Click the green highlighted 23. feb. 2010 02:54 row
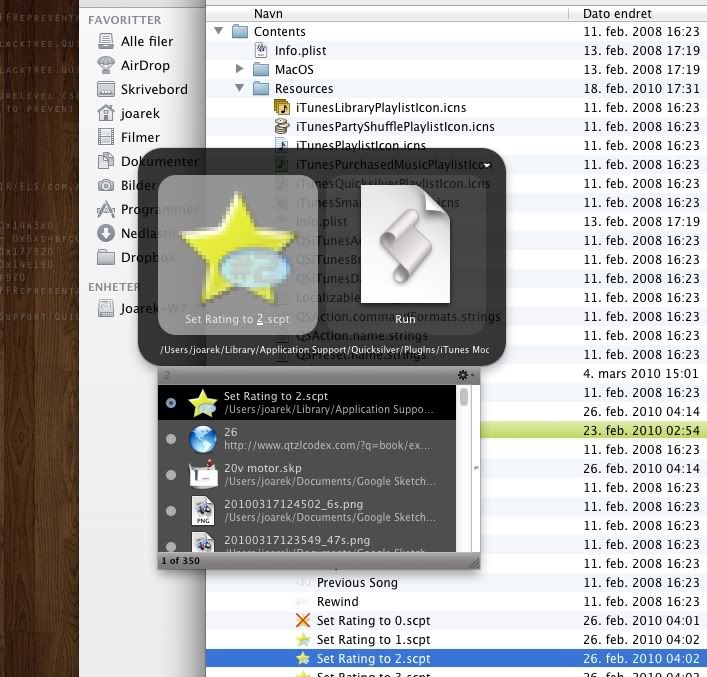 [x=593, y=430]
